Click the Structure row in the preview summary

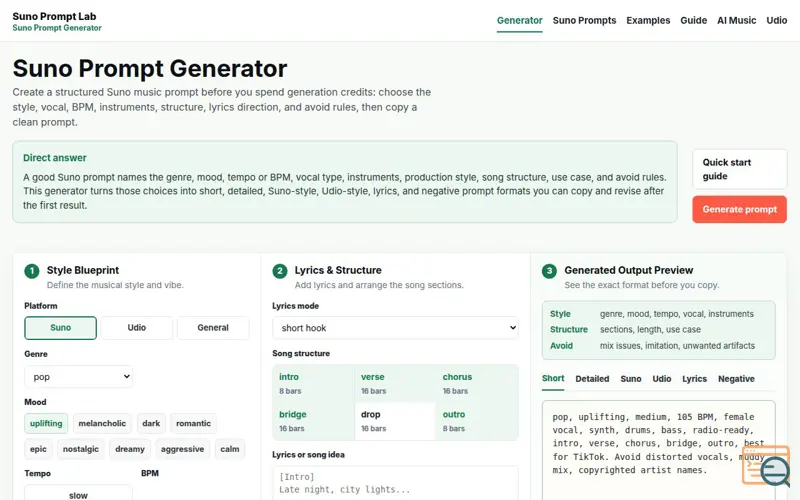(x=658, y=330)
